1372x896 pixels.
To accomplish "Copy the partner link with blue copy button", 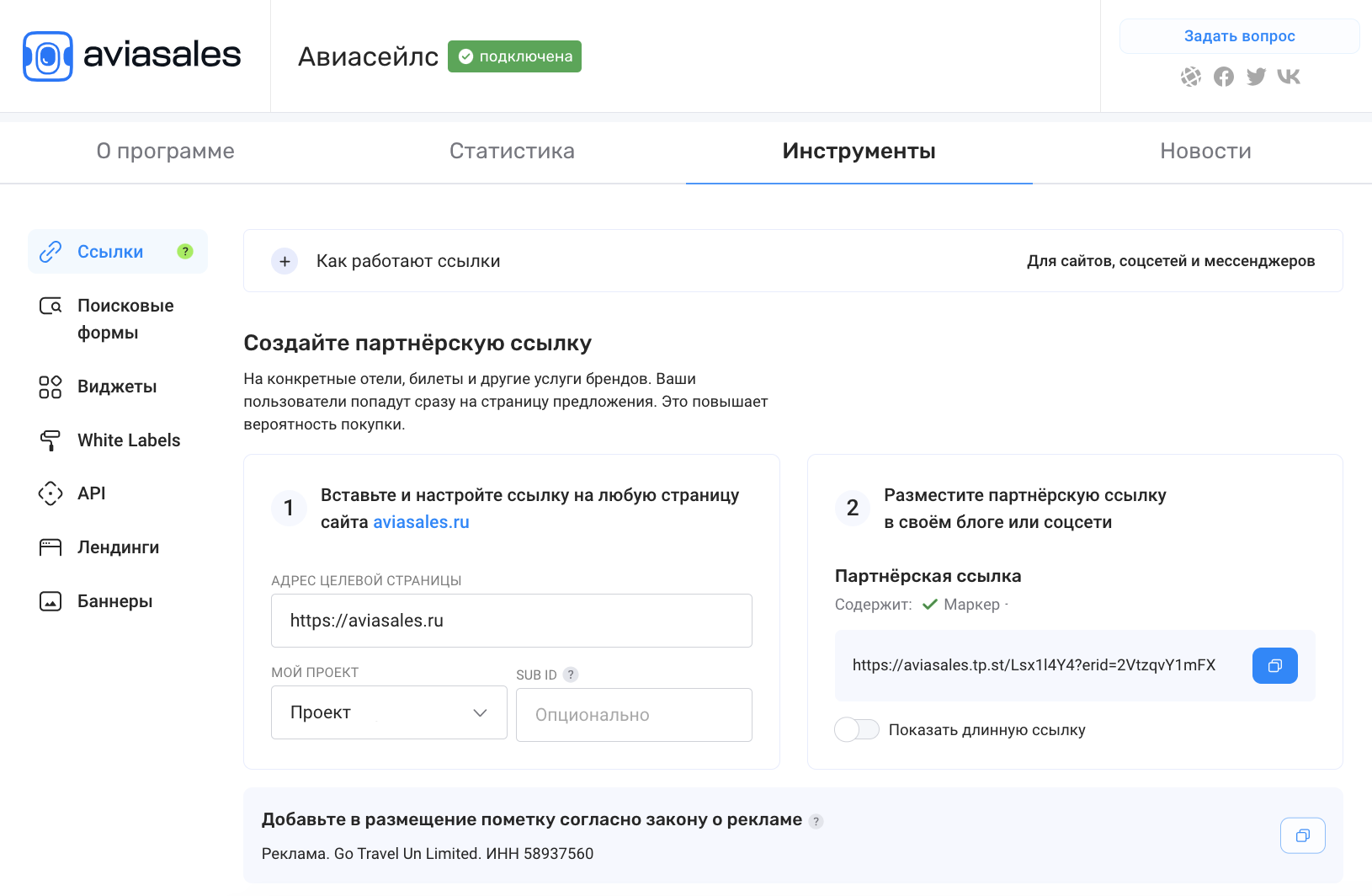I will [1274, 665].
